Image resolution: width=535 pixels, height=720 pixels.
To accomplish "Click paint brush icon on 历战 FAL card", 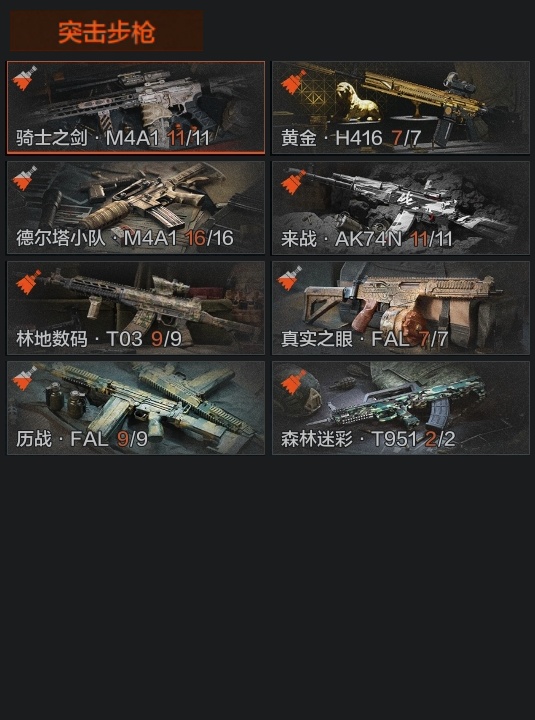I will click(x=24, y=378).
